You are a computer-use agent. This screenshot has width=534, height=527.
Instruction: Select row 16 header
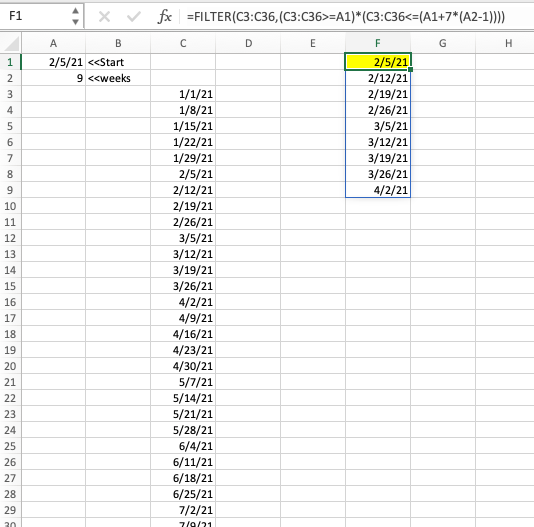tap(10, 302)
